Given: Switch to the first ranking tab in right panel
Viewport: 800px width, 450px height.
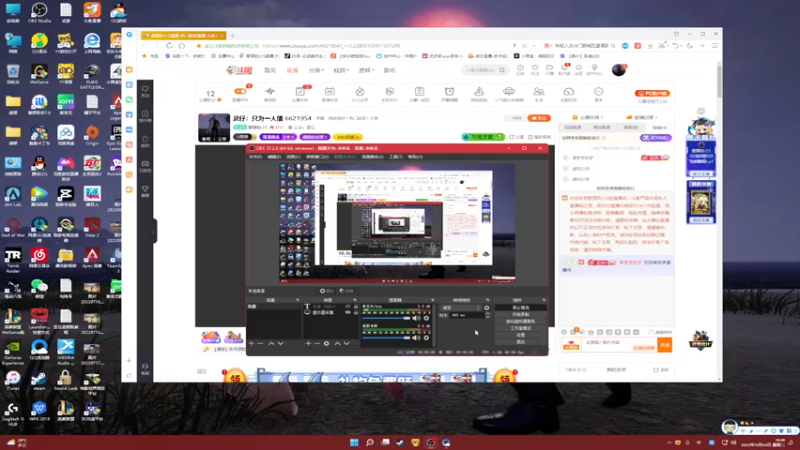Looking at the screenshot, I should click(573, 128).
